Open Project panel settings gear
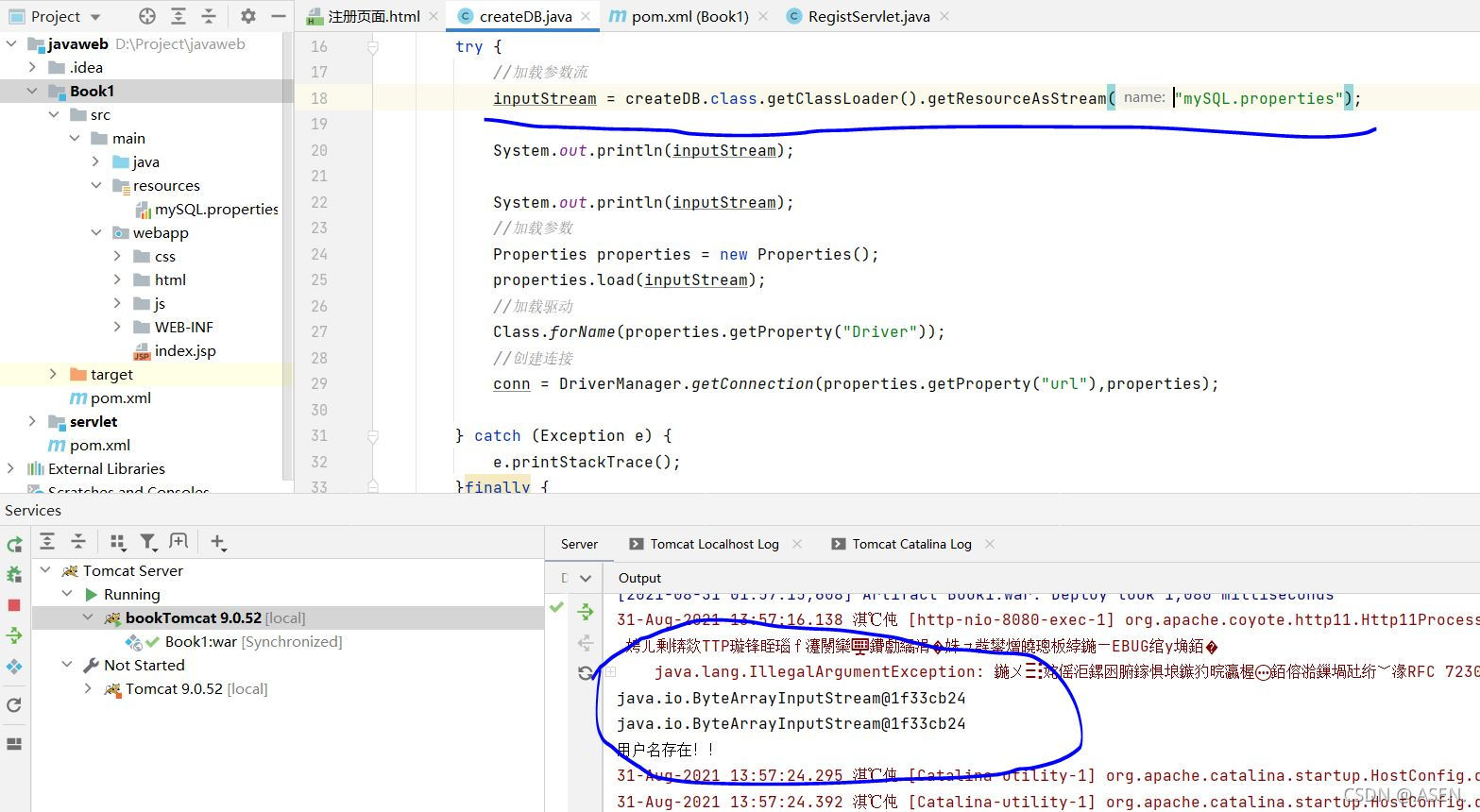This screenshot has height=812, width=1480. [247, 16]
